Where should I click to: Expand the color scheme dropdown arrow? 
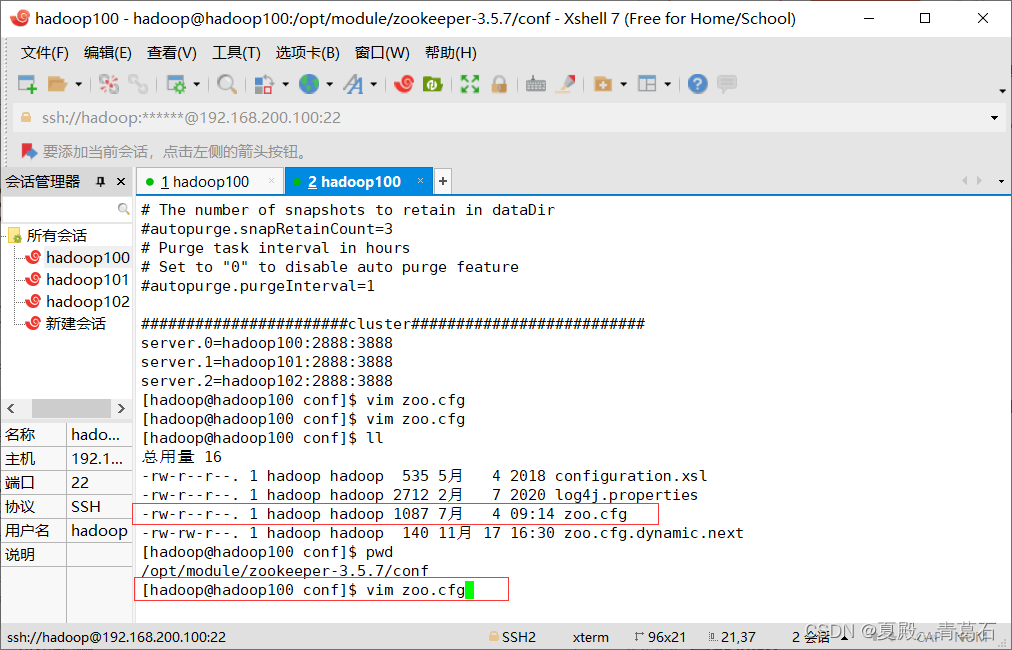285,84
